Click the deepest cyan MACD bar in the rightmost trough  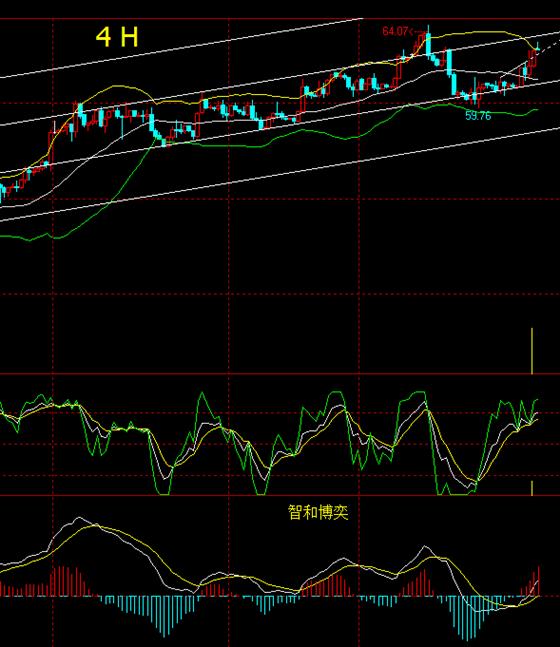pos(469,618)
